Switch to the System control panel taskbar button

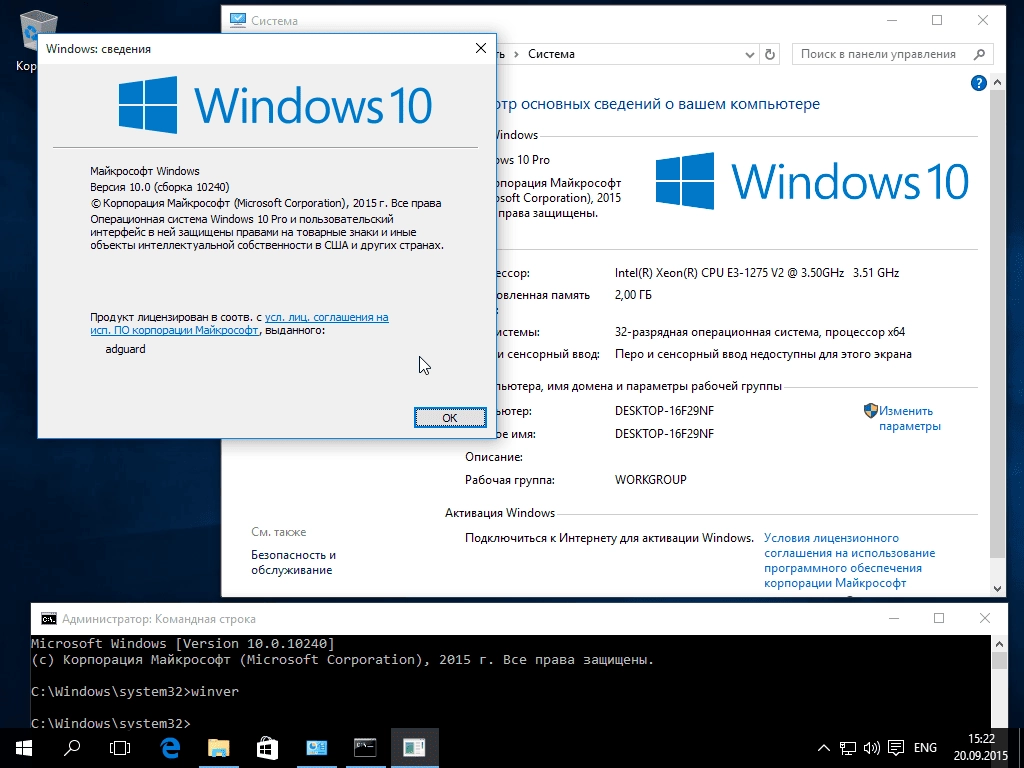pos(317,748)
